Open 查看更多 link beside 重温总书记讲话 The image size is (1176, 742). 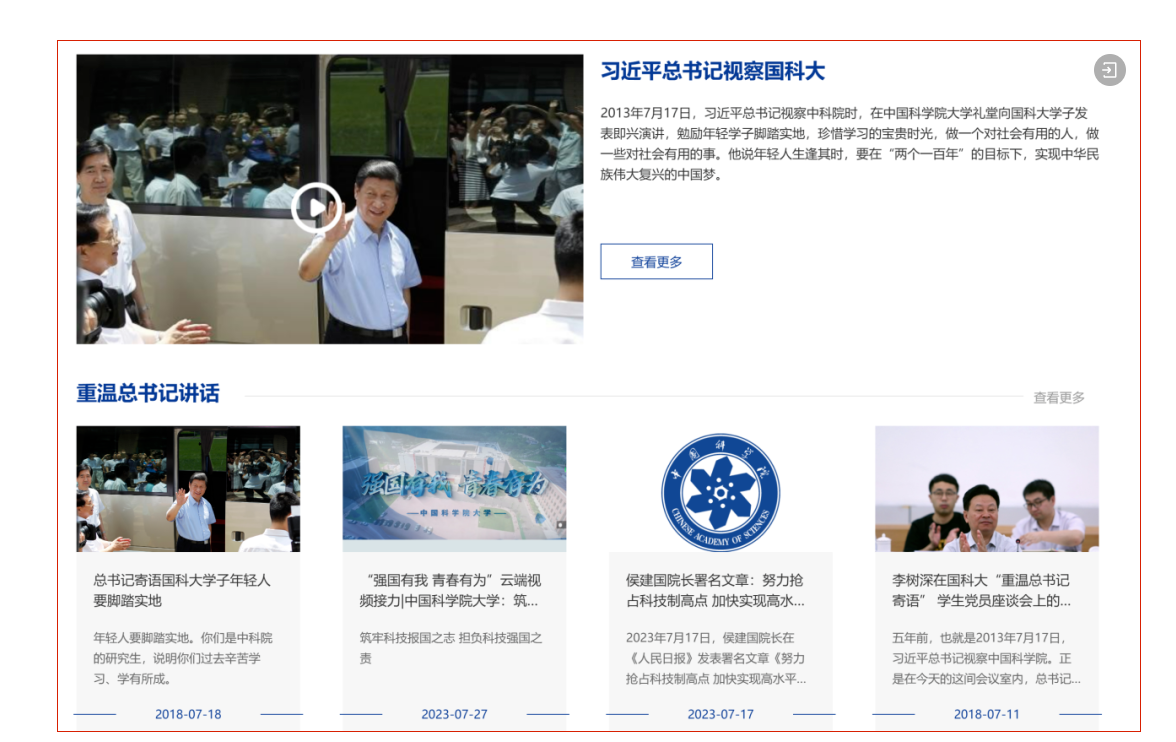click(x=1059, y=398)
